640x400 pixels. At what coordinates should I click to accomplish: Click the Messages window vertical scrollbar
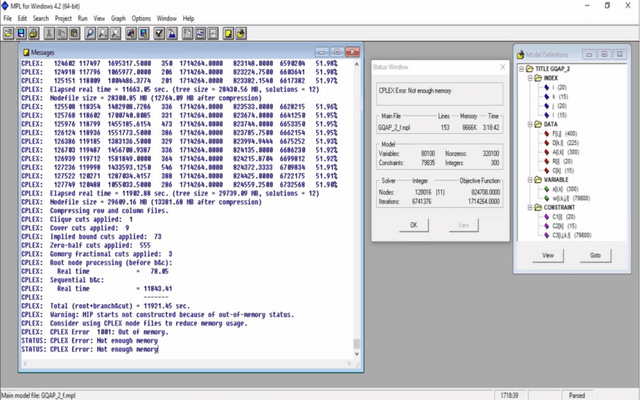(x=358, y=200)
